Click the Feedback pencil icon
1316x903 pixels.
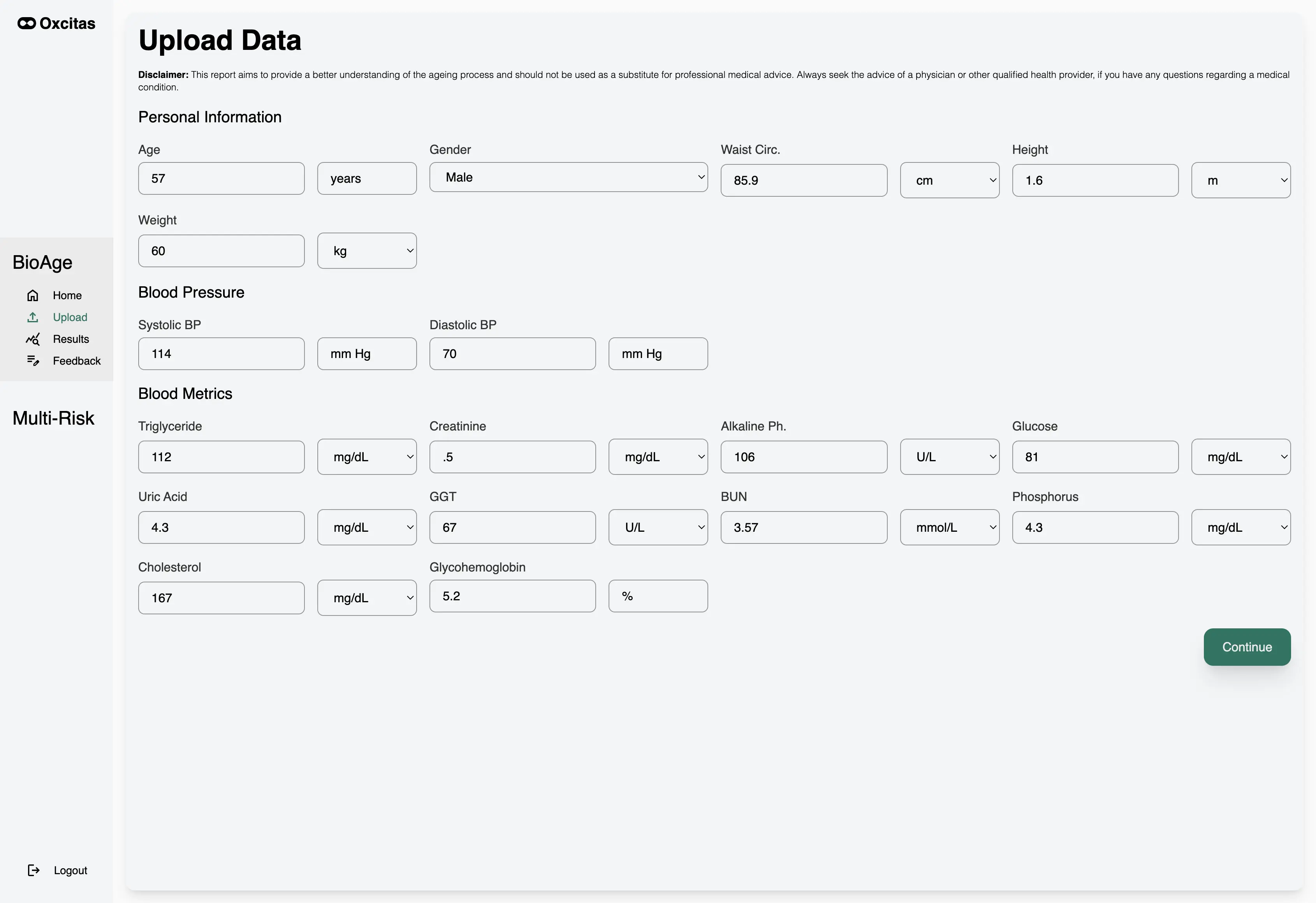pyautogui.click(x=33, y=361)
